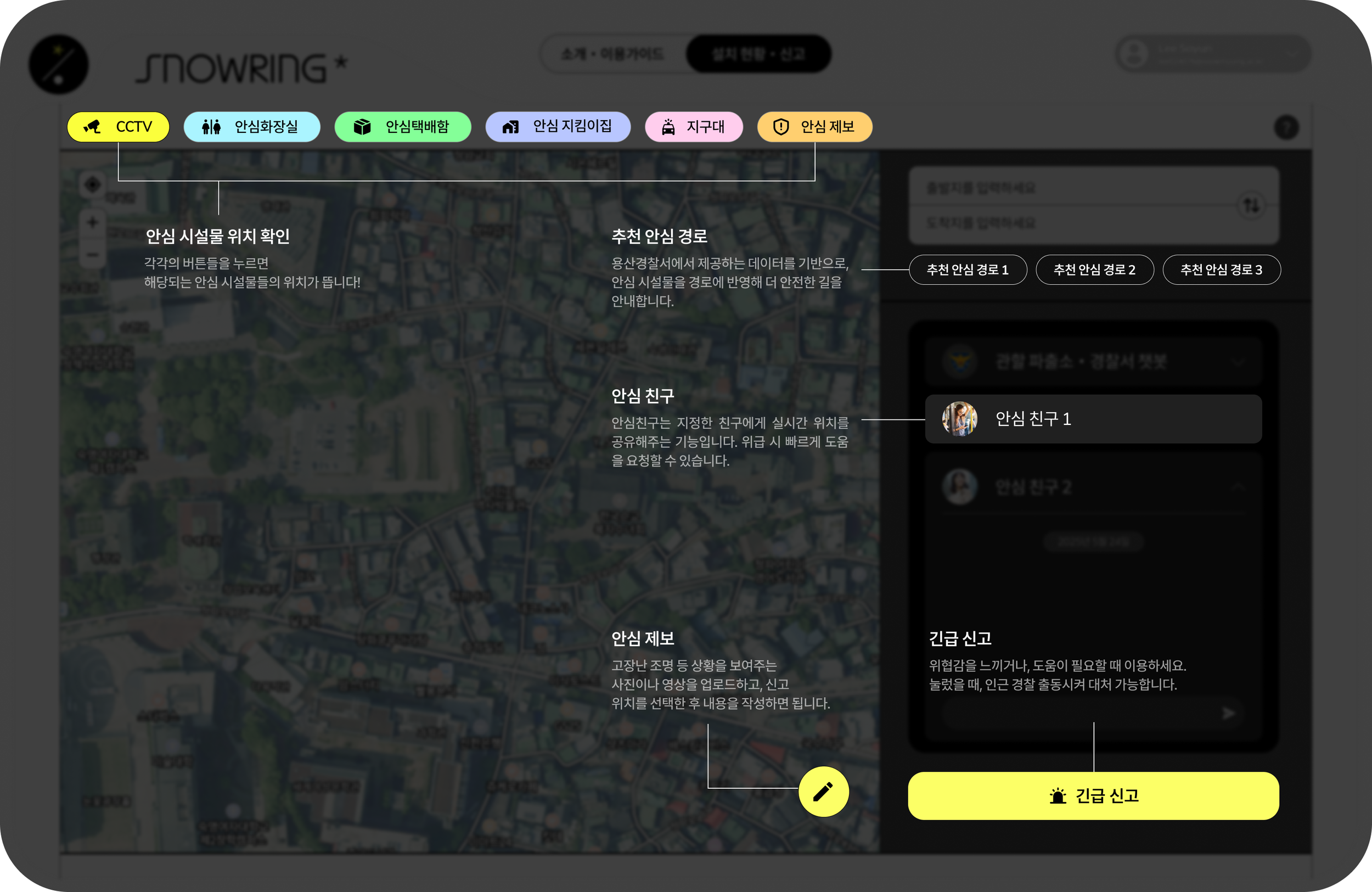Toggle the CCTV filter chip

[x=118, y=127]
